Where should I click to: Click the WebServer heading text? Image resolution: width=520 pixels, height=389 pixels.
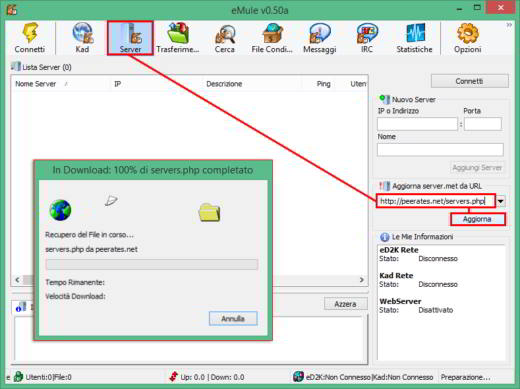click(400, 301)
